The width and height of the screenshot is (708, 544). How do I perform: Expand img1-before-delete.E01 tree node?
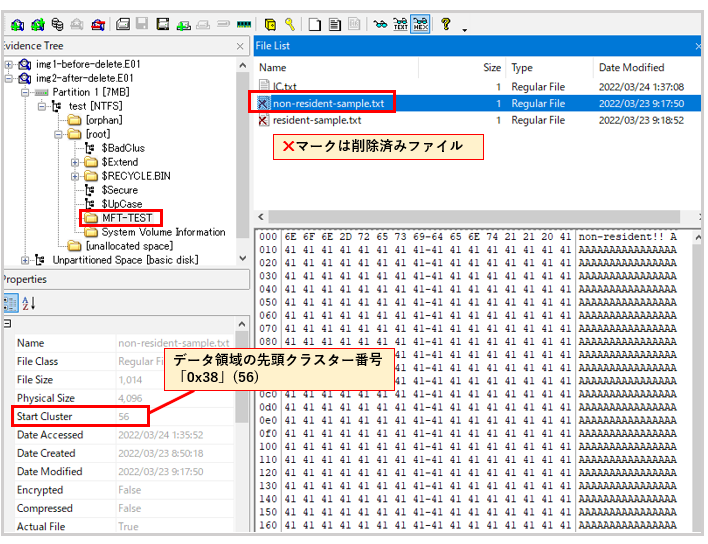(x=9, y=65)
